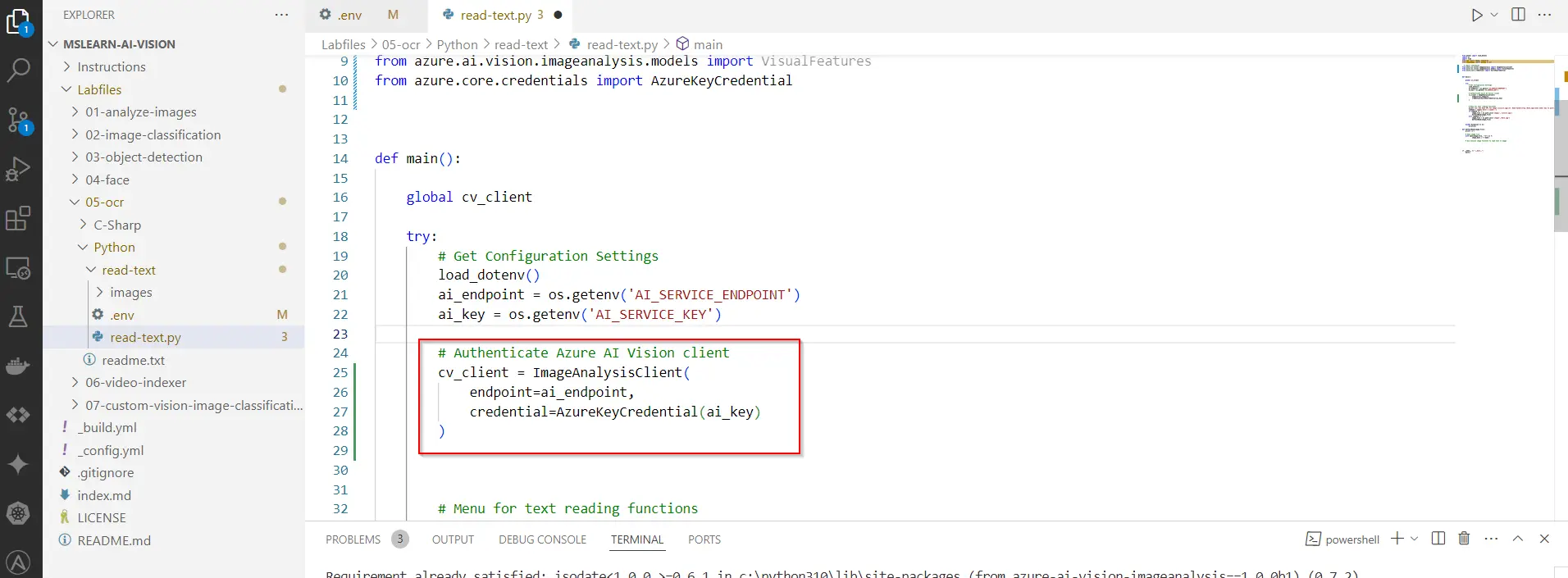Image resolution: width=1568 pixels, height=578 pixels.
Task: Switch to the .env editor tab
Action: pyautogui.click(x=349, y=15)
